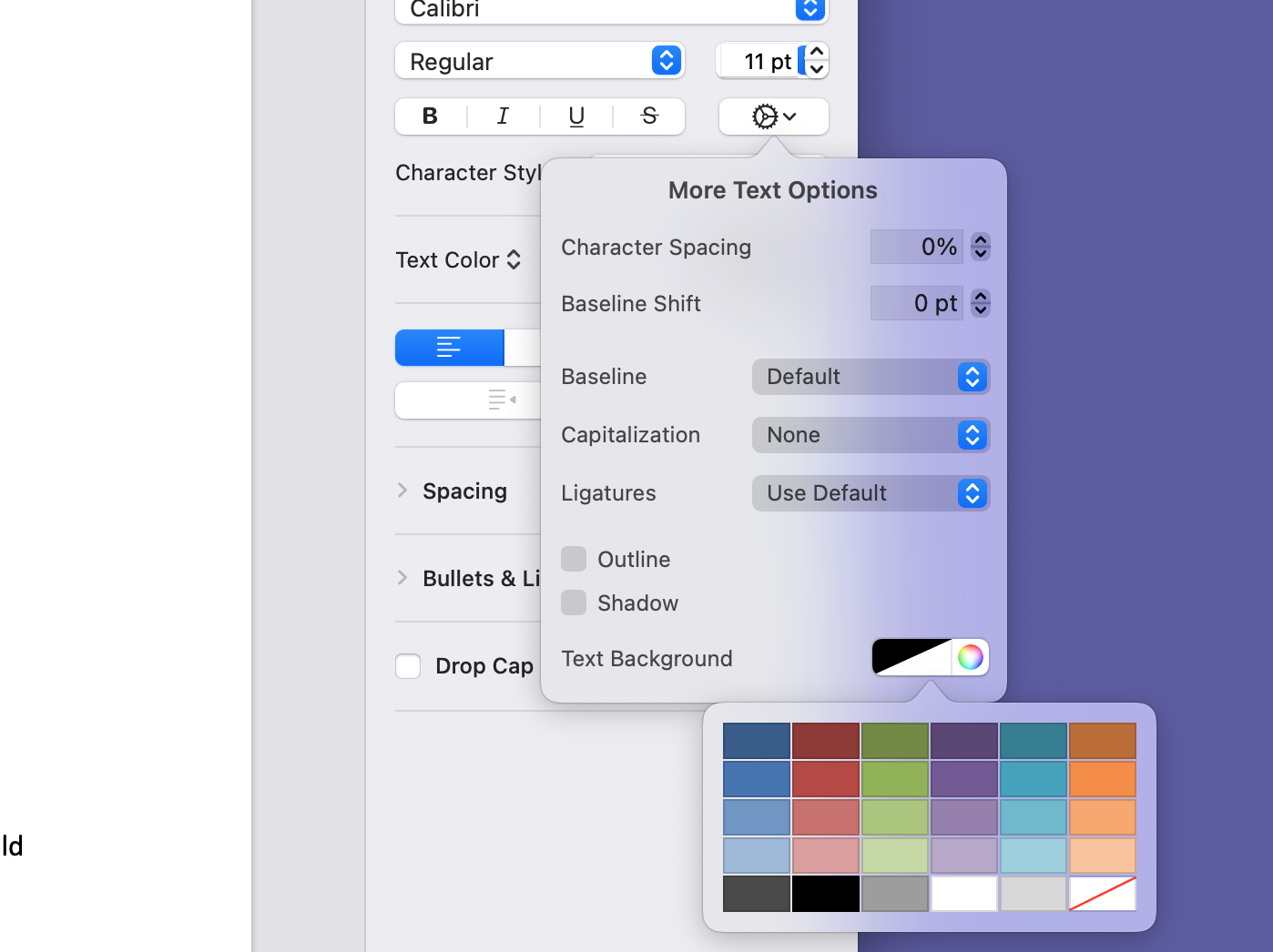Choose the black color swatch
Image resolution: width=1273 pixels, height=952 pixels.
[x=826, y=894]
